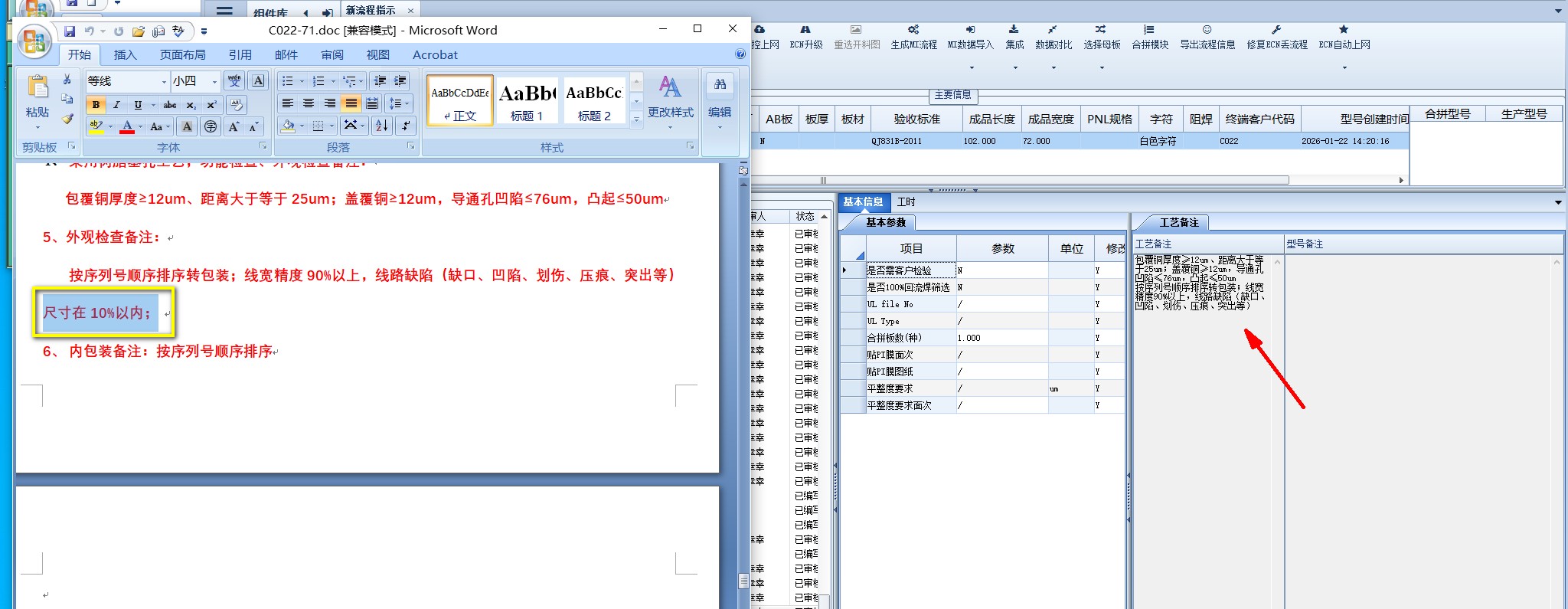Viewport: 1568px width, 609px height.
Task: Open the change case Aa dropdown
Action: tap(158, 126)
